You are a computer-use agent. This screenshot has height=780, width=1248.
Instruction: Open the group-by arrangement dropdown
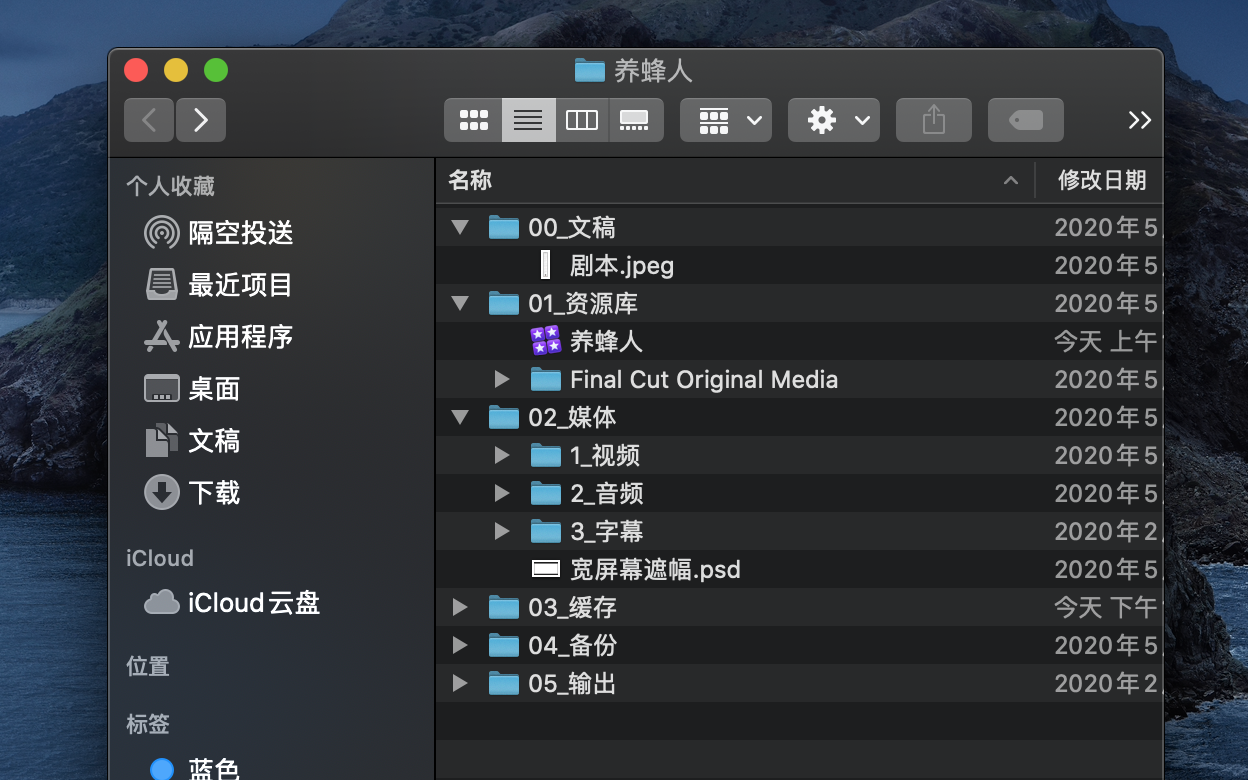[726, 120]
